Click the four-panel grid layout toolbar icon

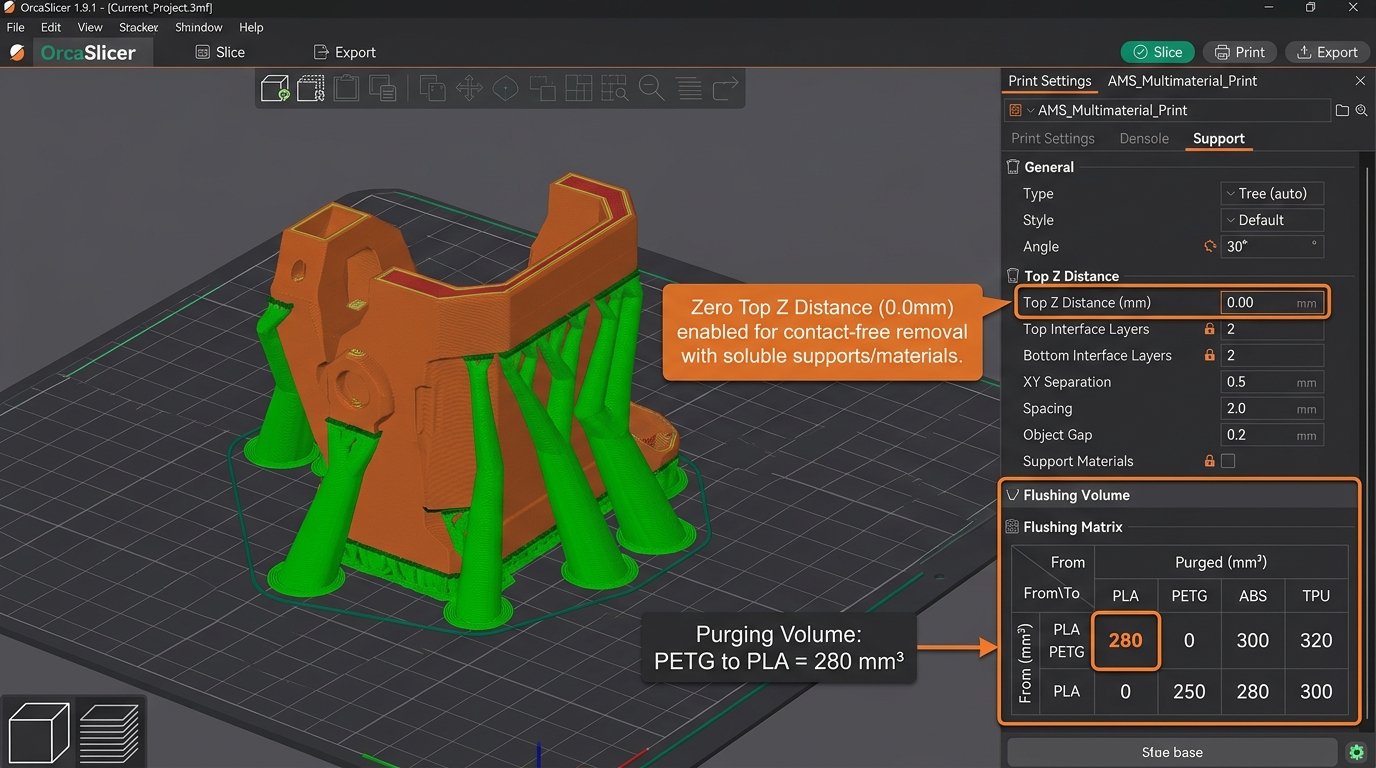[x=578, y=88]
